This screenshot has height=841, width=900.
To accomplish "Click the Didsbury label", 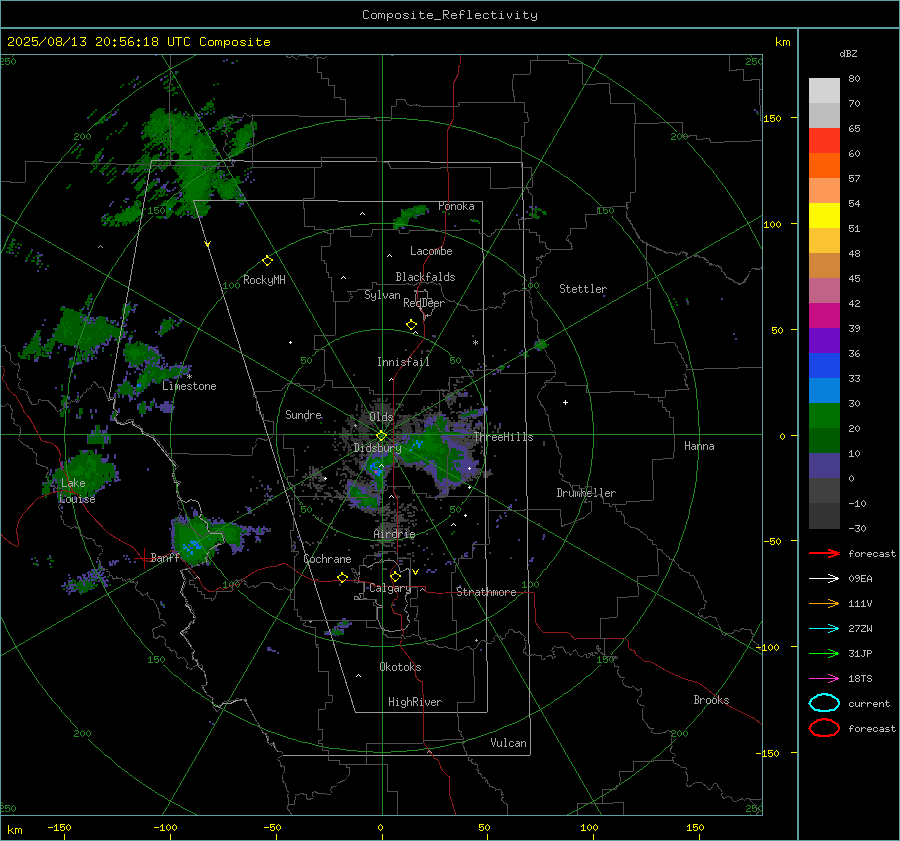I will coord(377,448).
